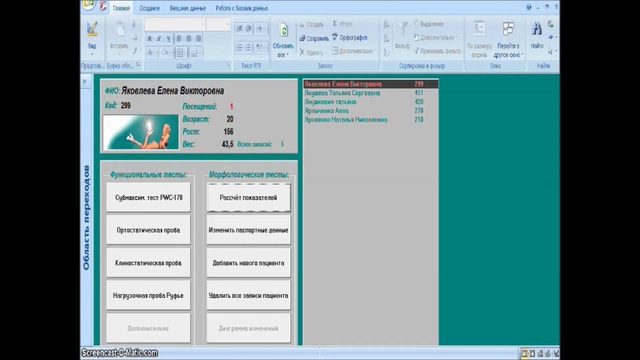Click Сохранить record button
Viewport: 640px width, 360px height.
(x=314, y=38)
